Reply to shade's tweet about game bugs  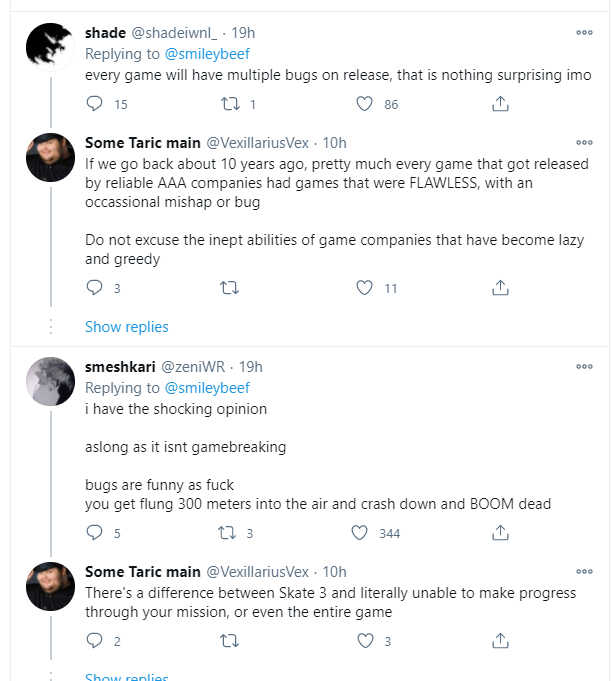click(95, 103)
